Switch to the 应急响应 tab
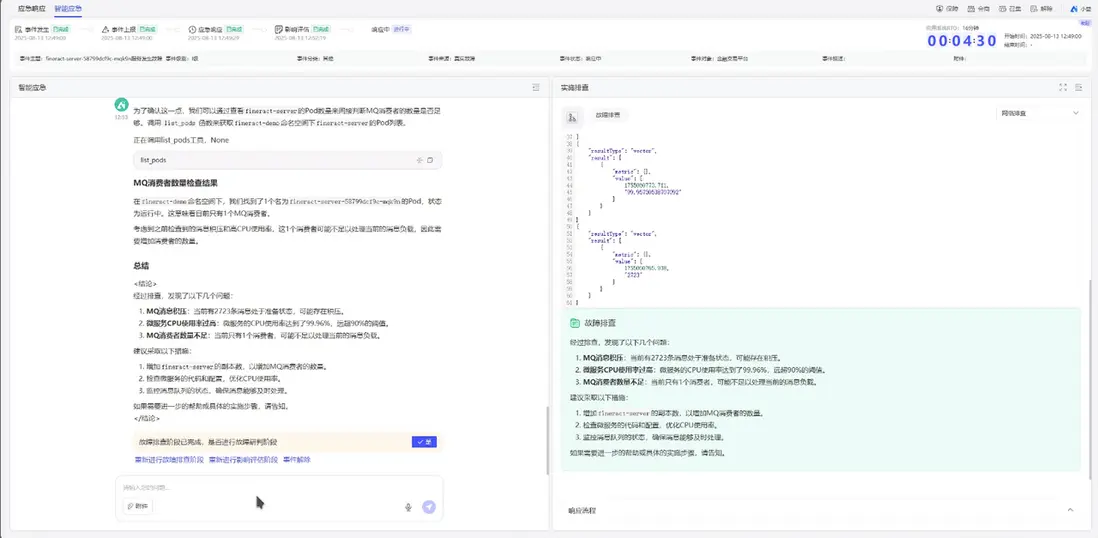1098x538 pixels. pos(31,8)
